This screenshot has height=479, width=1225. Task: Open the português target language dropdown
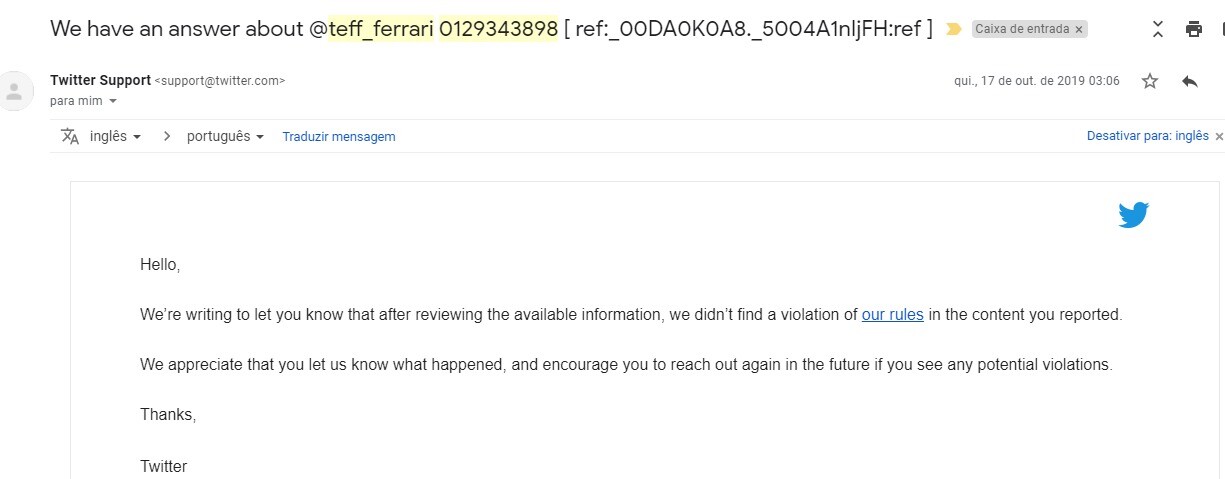coord(225,136)
